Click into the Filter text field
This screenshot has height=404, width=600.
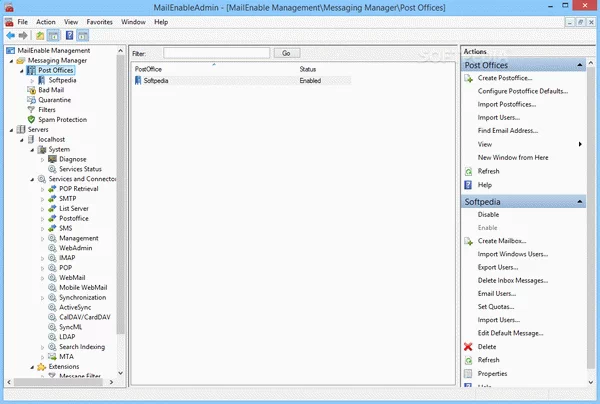click(217, 53)
